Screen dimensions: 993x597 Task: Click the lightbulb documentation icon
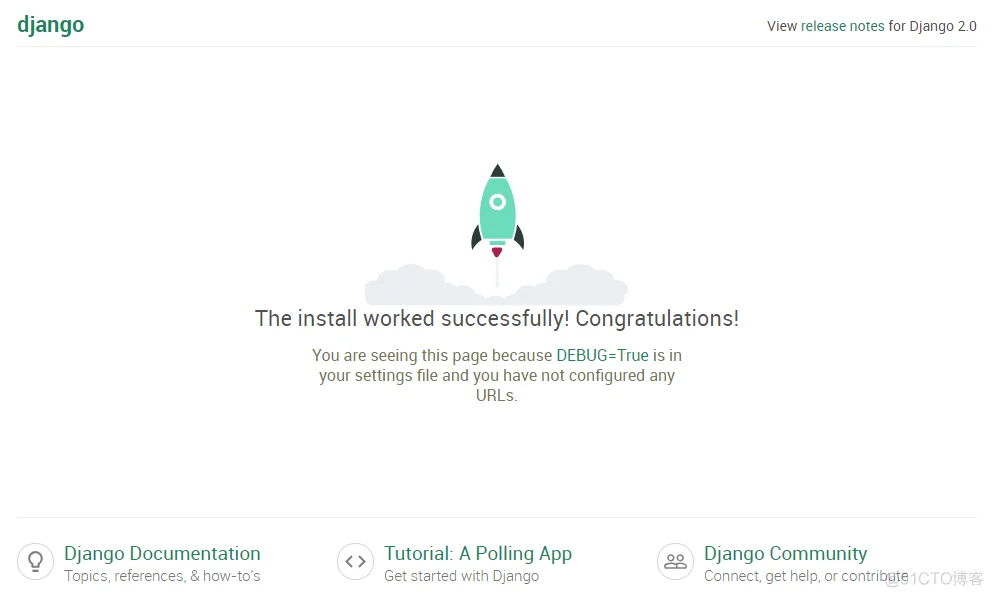pyautogui.click(x=35, y=562)
